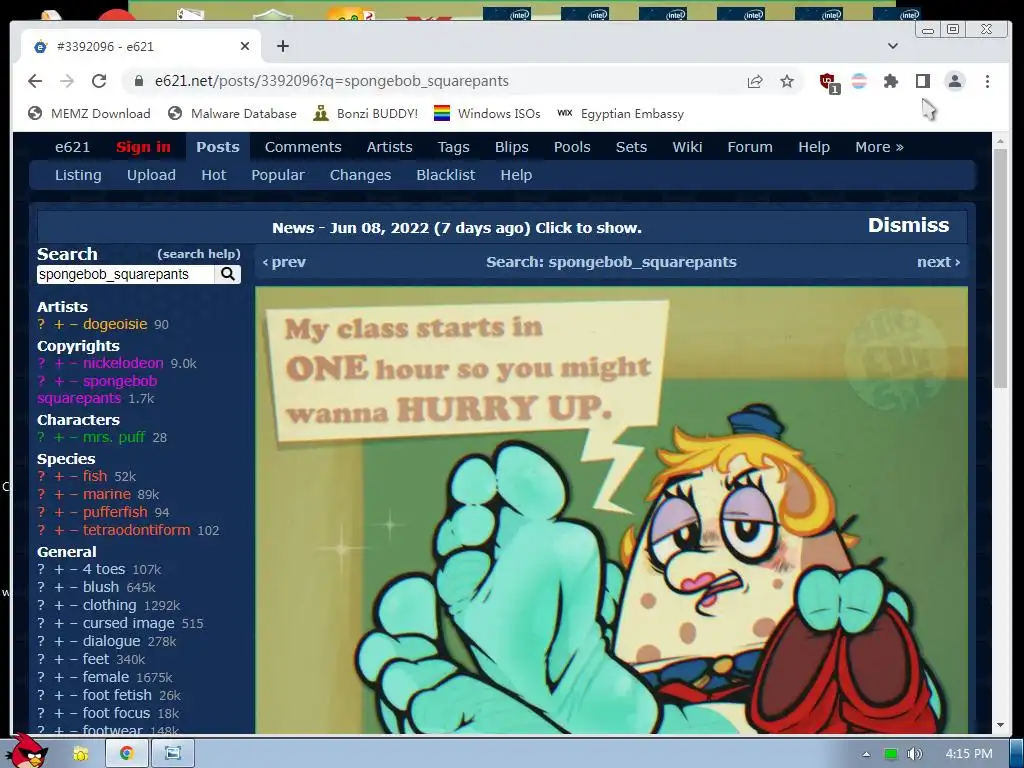Open the Blacklist submenu item
Image resolution: width=1024 pixels, height=768 pixels.
click(x=445, y=175)
